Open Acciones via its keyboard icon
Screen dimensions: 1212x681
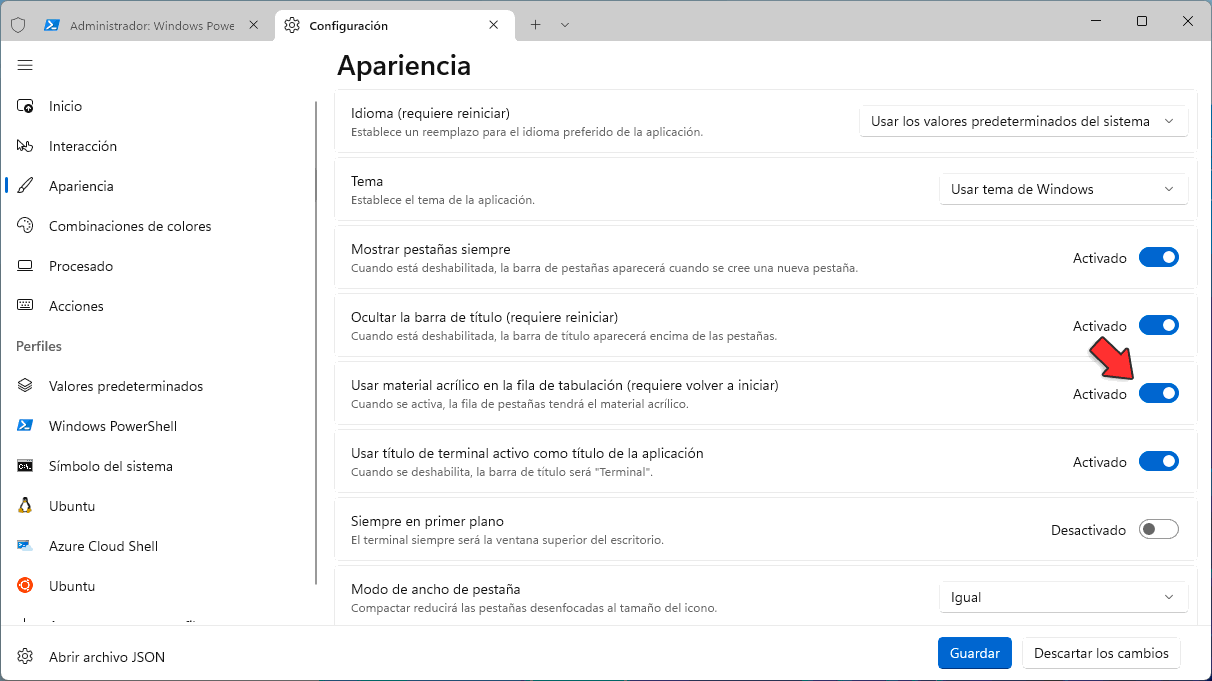coord(26,306)
